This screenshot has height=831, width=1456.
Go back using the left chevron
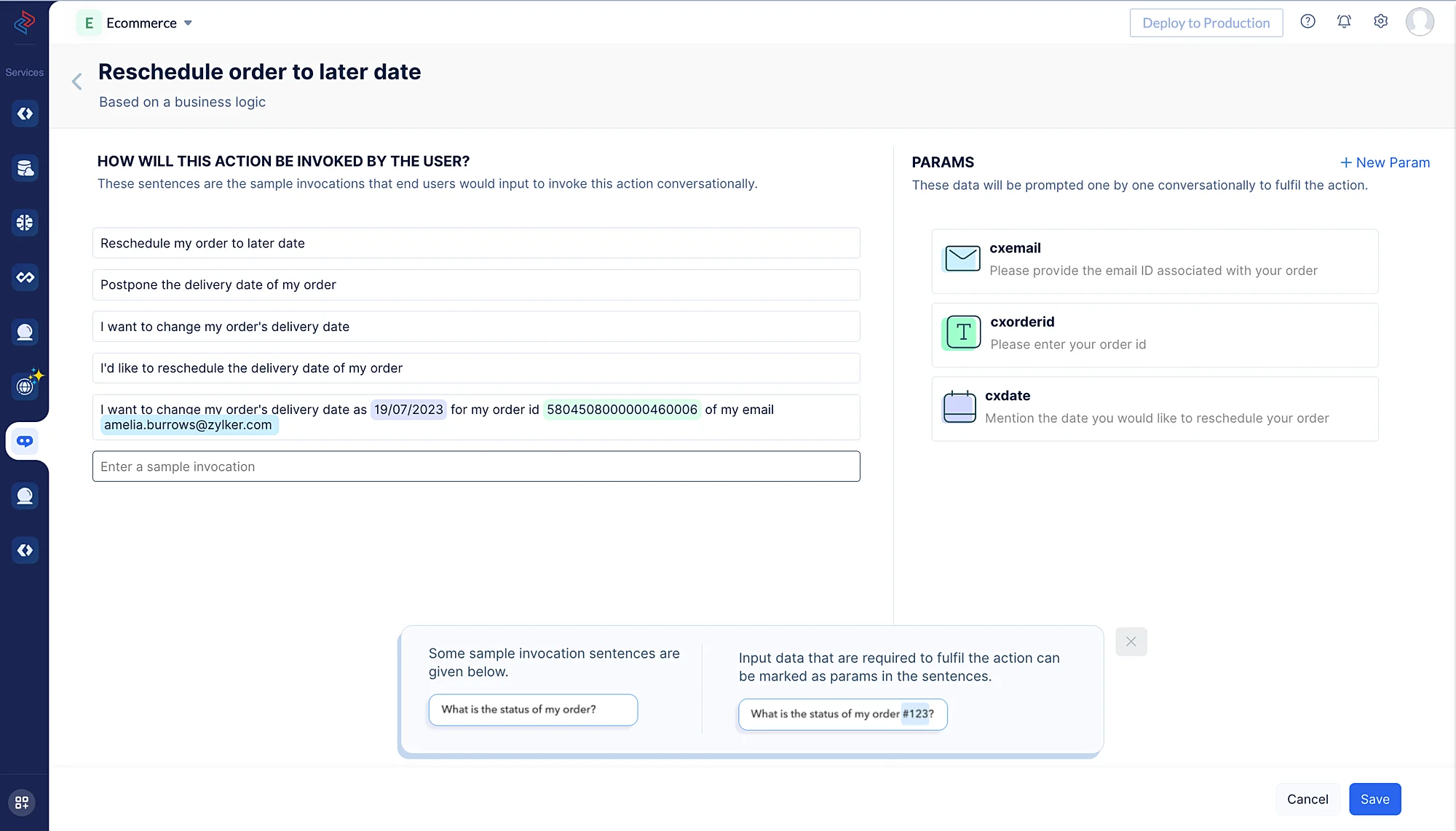77,81
